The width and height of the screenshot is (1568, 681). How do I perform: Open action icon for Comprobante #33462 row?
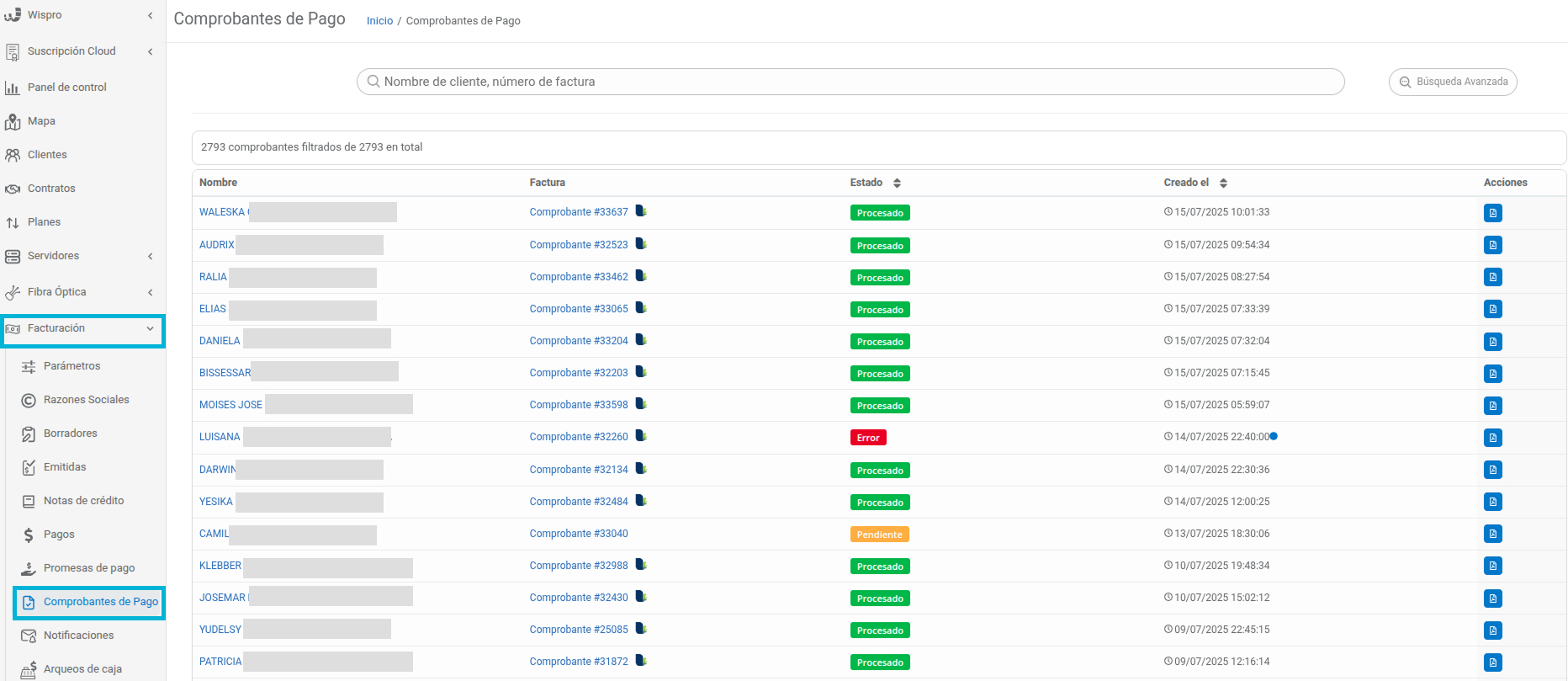point(1492,277)
